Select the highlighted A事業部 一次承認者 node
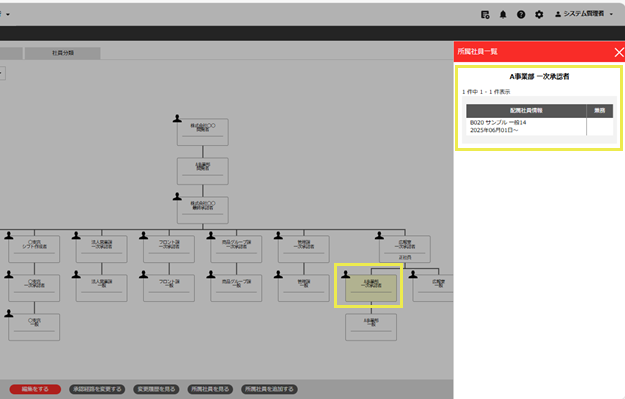This screenshot has width=625, height=399. (x=371, y=288)
